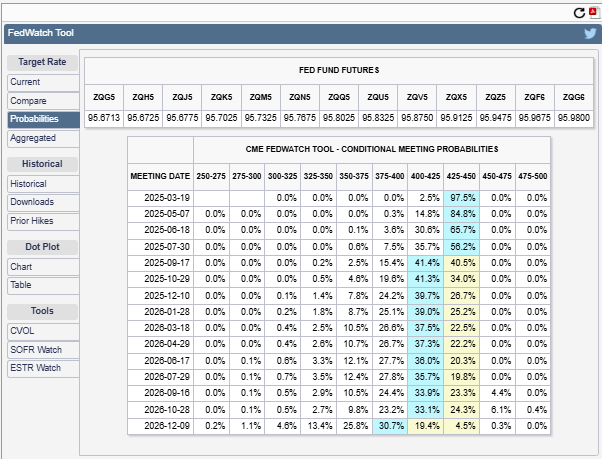Click the 25.8% probability cell

(354, 426)
